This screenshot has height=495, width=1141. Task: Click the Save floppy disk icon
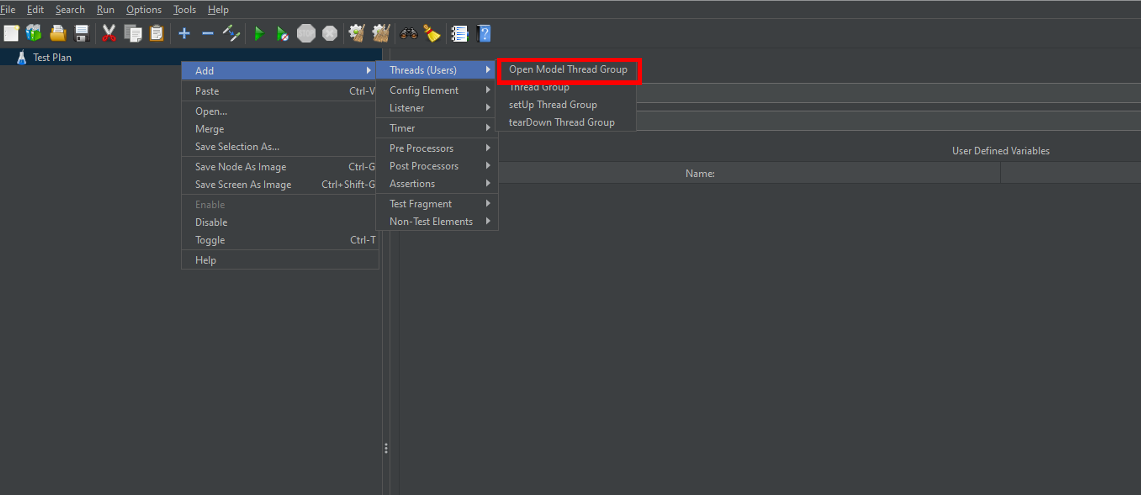tap(82, 33)
